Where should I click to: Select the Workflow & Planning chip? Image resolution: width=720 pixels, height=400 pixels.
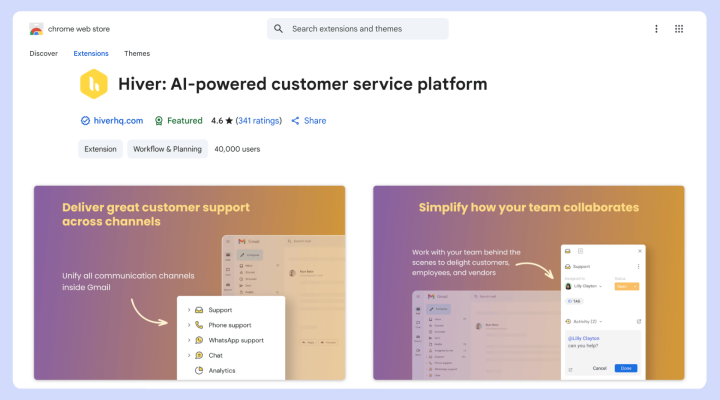168,149
